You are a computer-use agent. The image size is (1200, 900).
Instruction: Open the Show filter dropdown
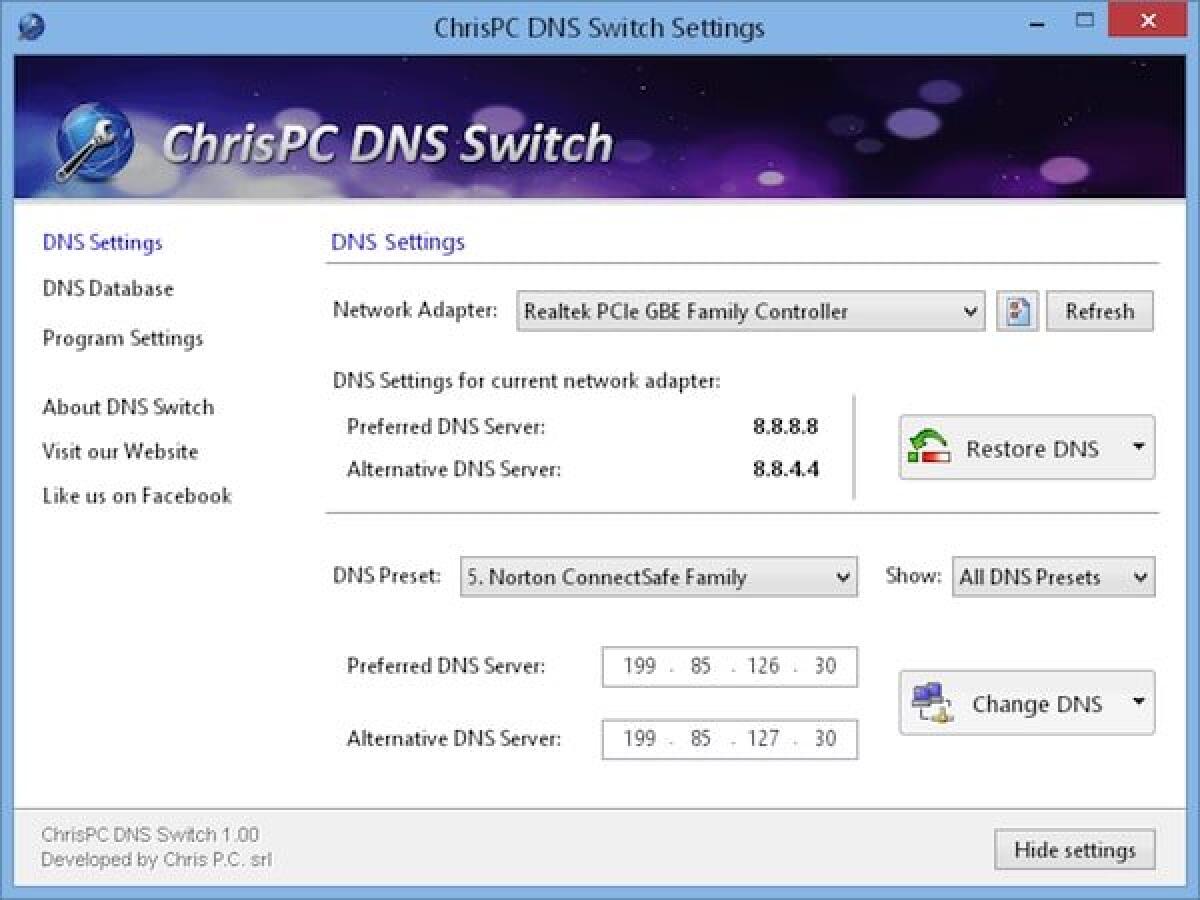(1139, 577)
